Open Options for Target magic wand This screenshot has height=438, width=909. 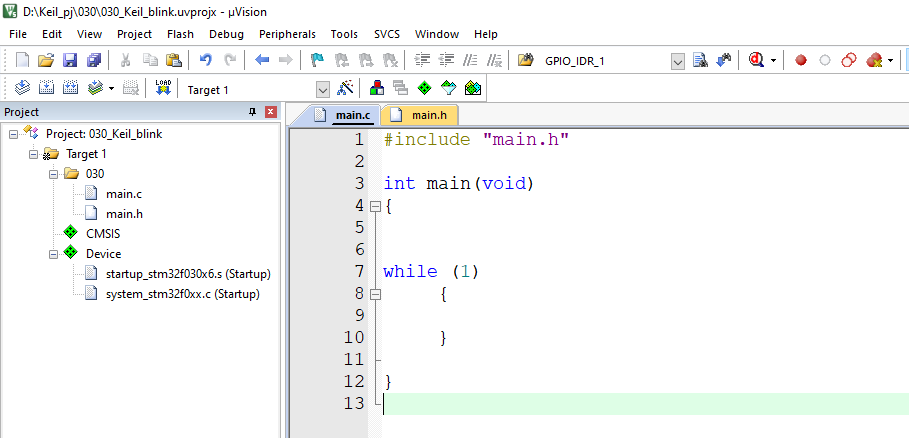pyautogui.click(x=346, y=88)
